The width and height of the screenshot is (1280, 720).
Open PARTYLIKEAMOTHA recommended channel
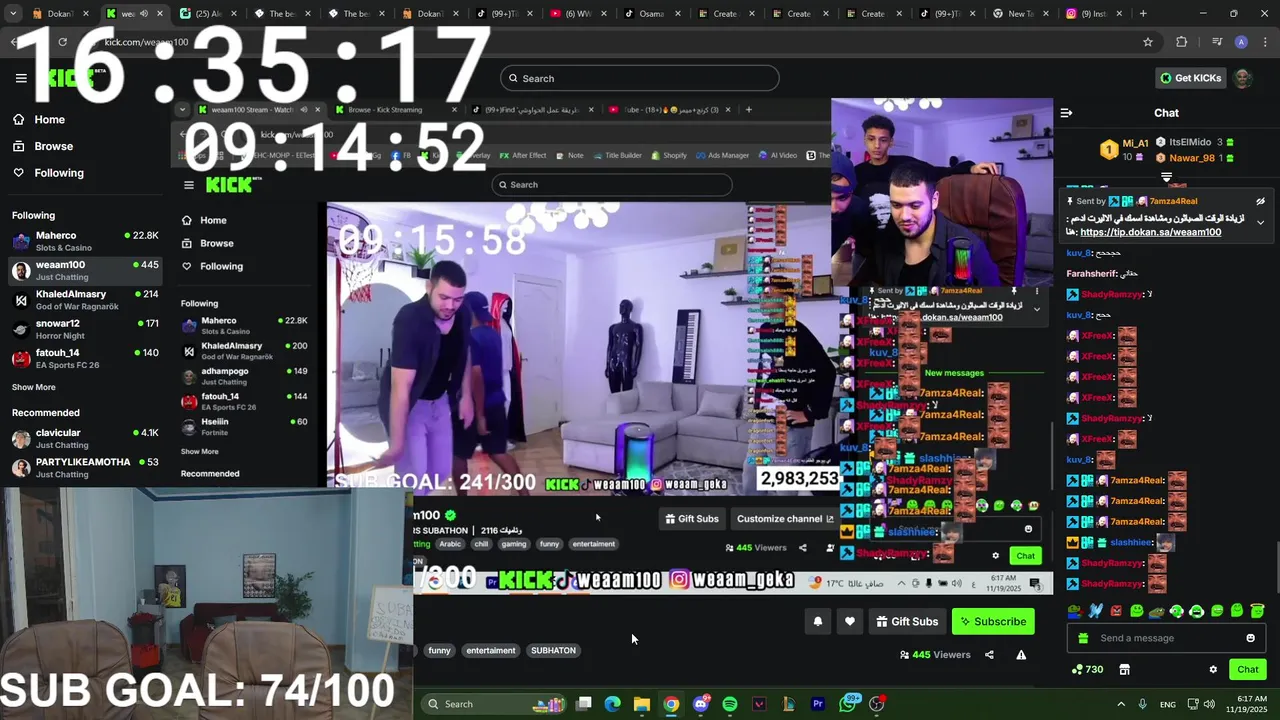(85, 467)
